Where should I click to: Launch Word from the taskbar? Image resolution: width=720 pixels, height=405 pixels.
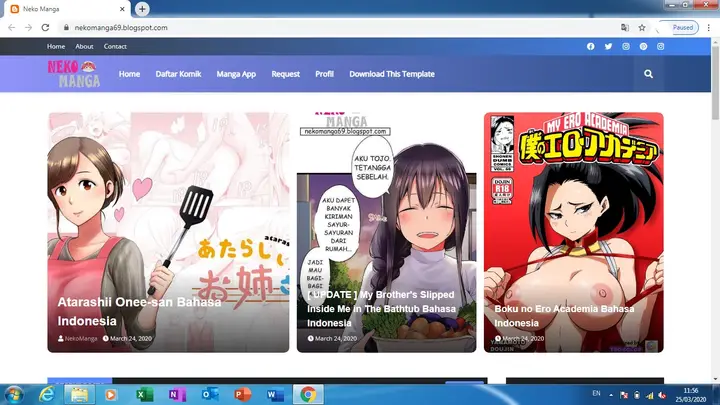click(275, 394)
